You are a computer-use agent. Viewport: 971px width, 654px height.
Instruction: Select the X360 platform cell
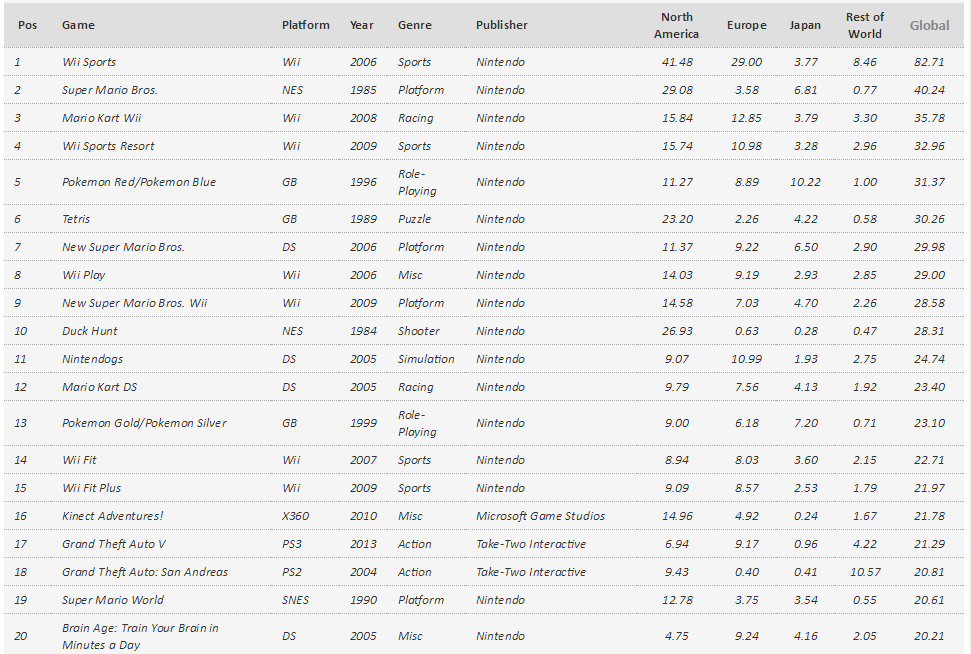click(x=295, y=516)
